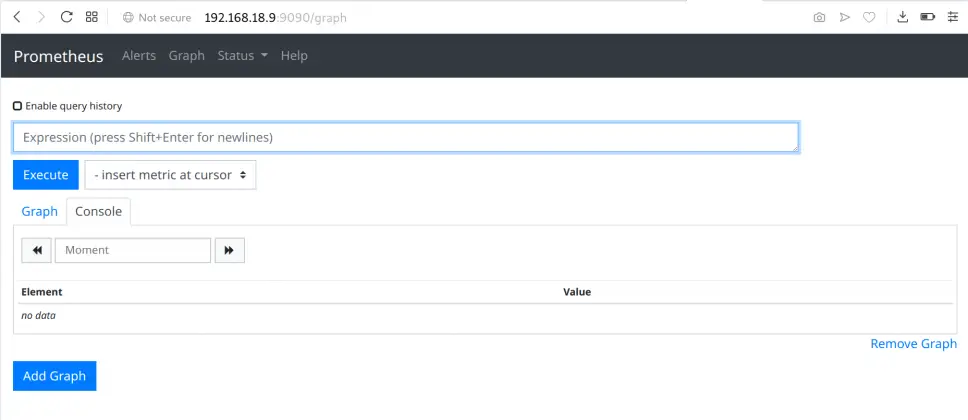This screenshot has width=968, height=420.
Task: Click the heart bookmark icon
Action: click(x=870, y=17)
